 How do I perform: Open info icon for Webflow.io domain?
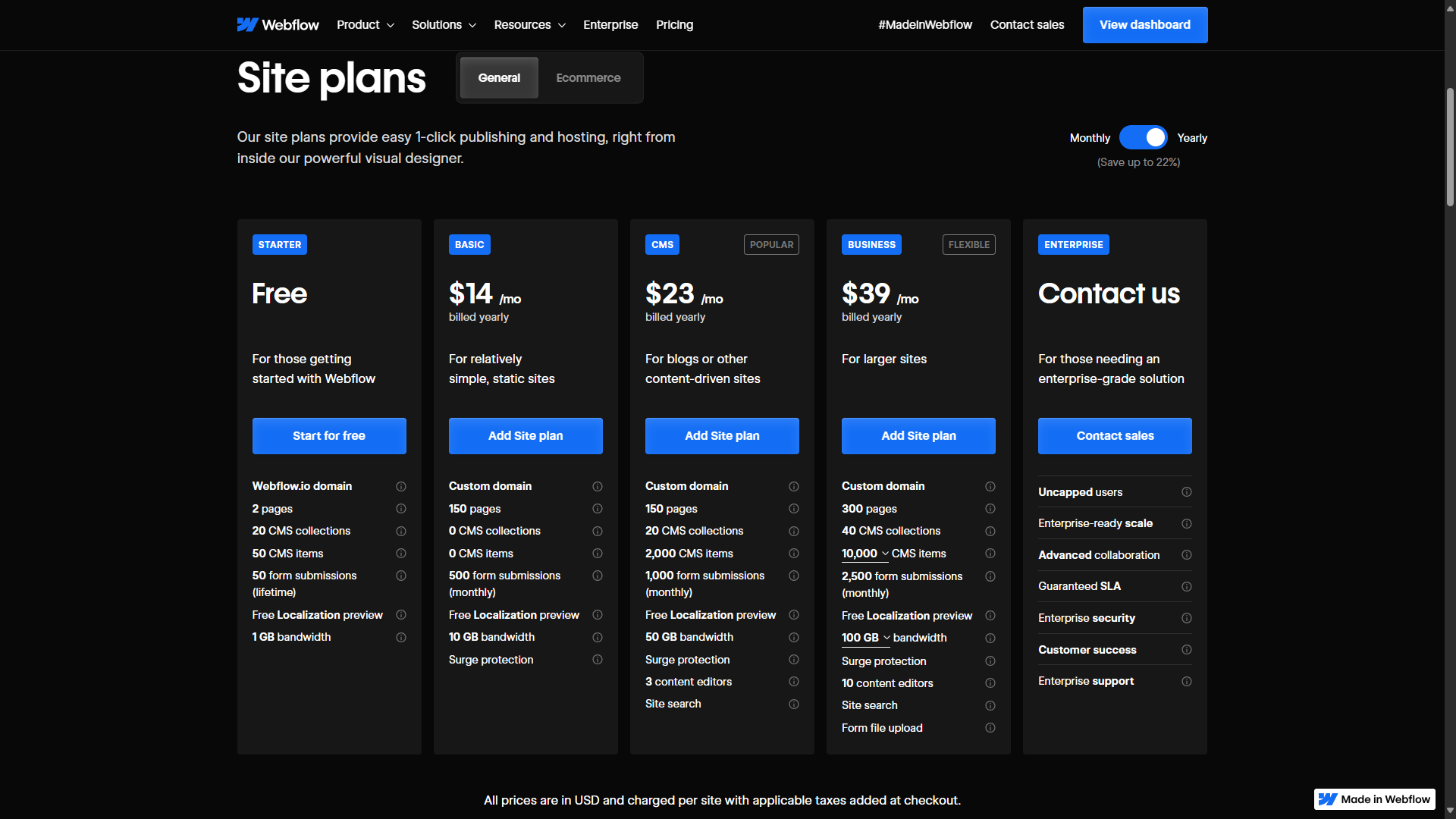pos(401,487)
